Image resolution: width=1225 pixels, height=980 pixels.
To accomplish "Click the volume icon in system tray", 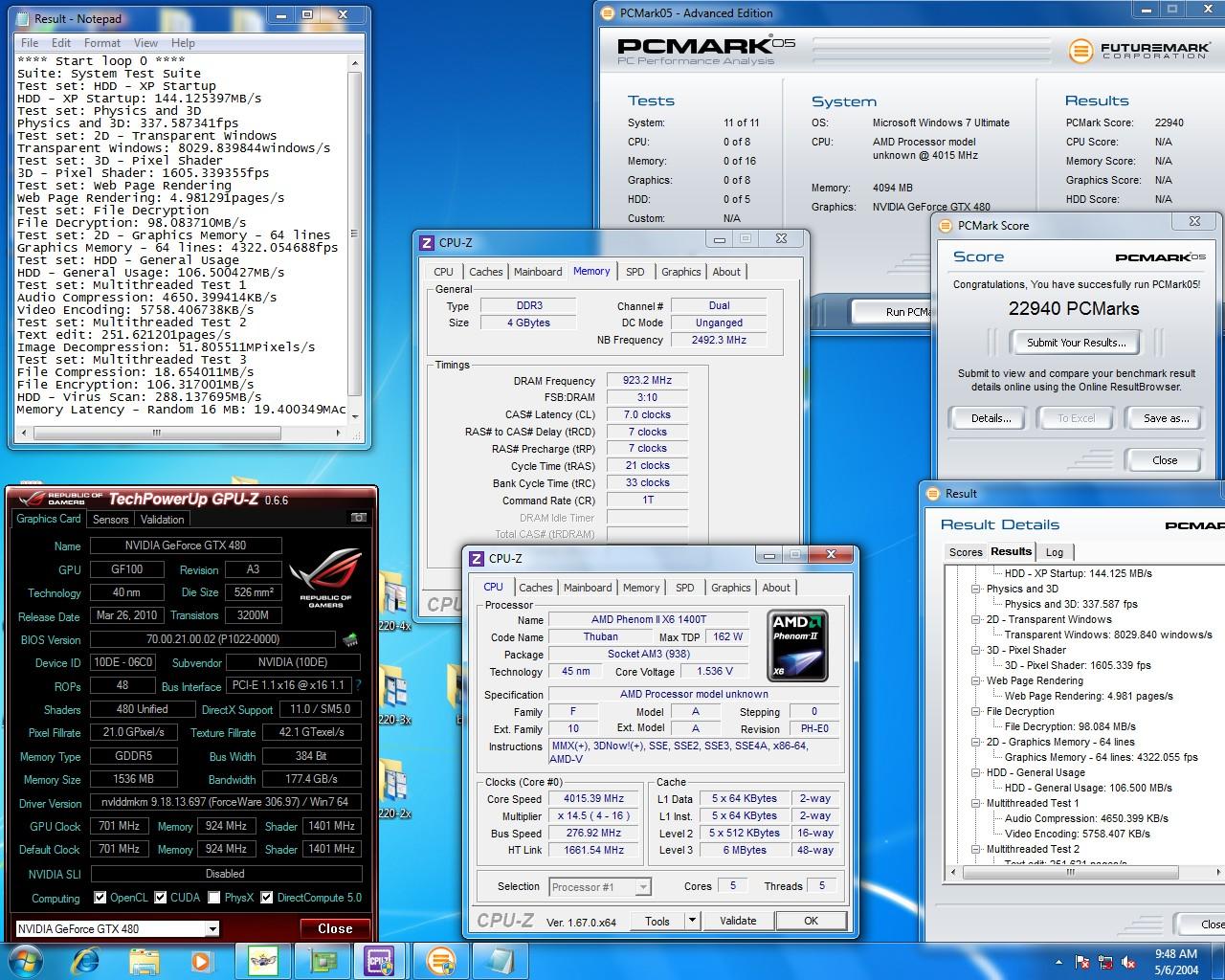I will point(1129,961).
